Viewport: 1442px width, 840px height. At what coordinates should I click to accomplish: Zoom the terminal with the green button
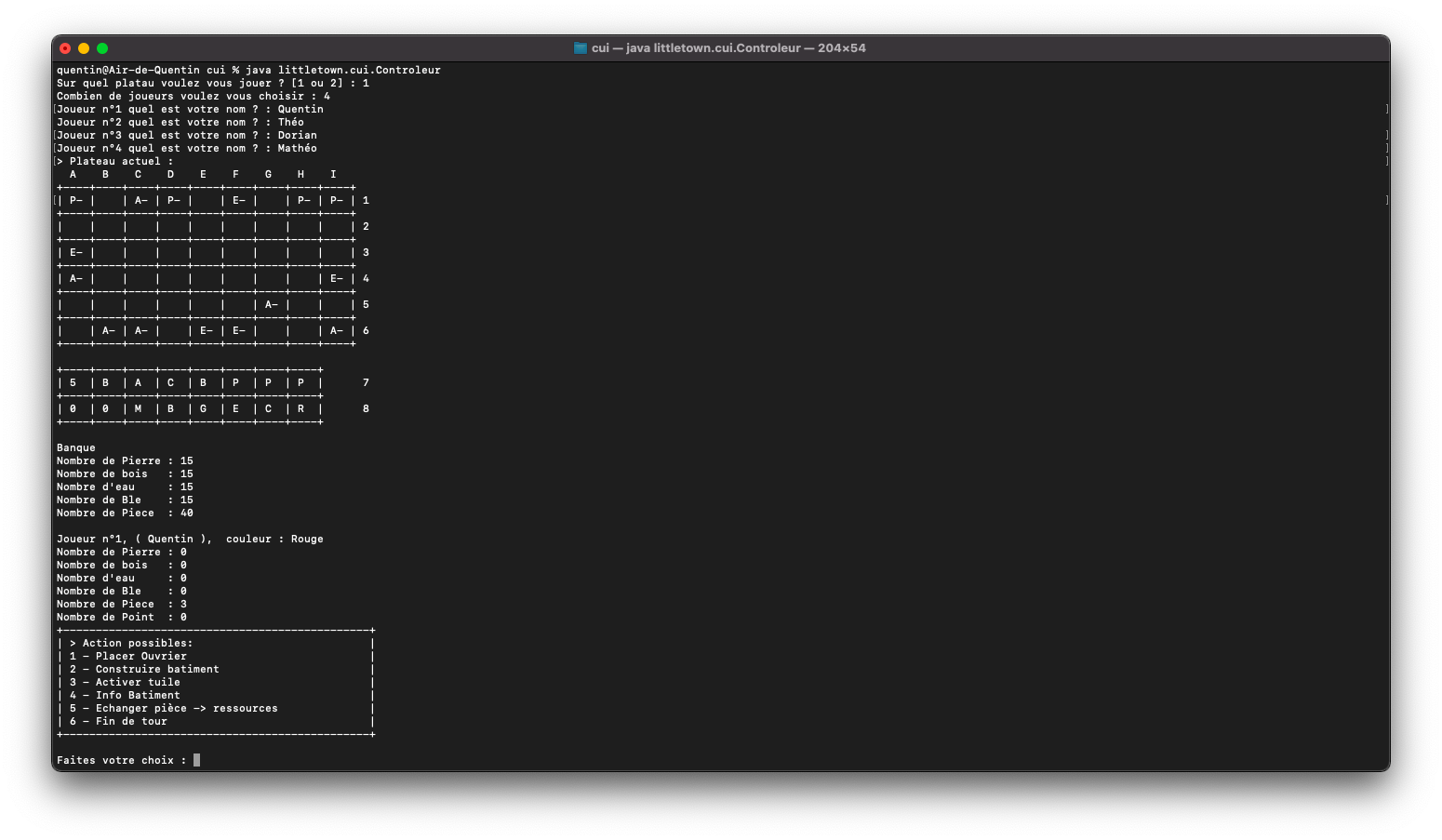[x=102, y=48]
